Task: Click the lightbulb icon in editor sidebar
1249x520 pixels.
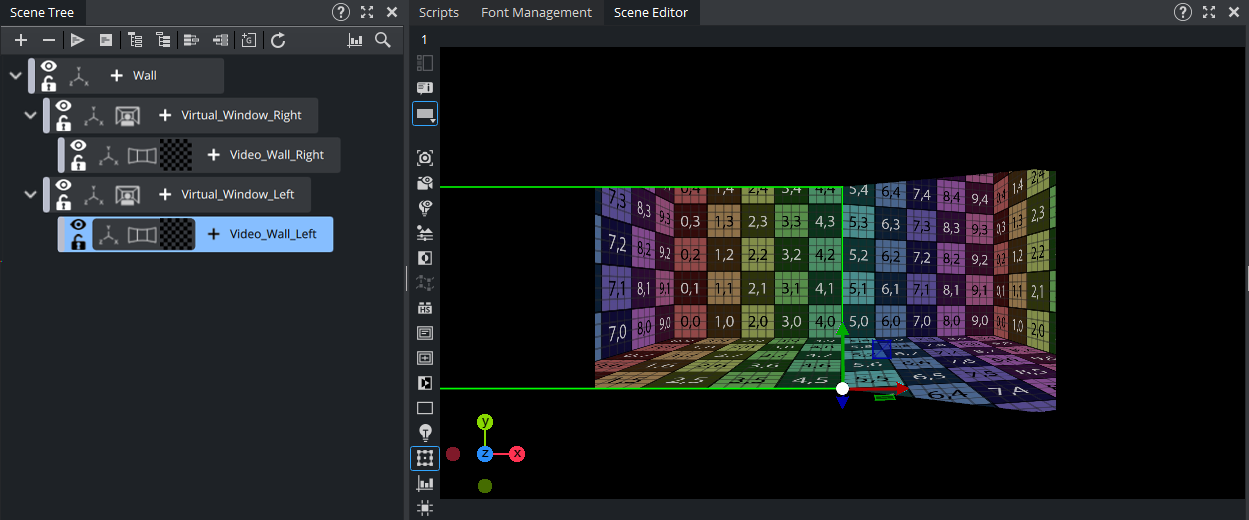Action: (x=425, y=433)
